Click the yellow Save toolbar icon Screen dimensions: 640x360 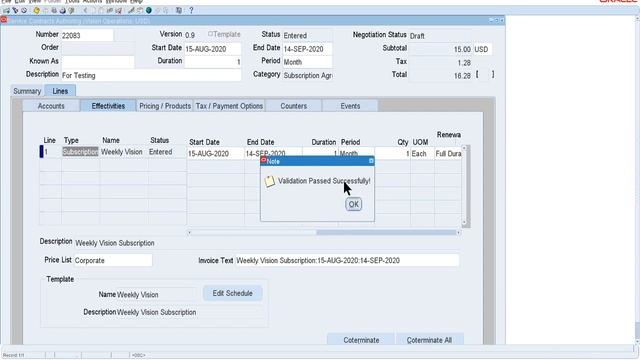coord(36,10)
